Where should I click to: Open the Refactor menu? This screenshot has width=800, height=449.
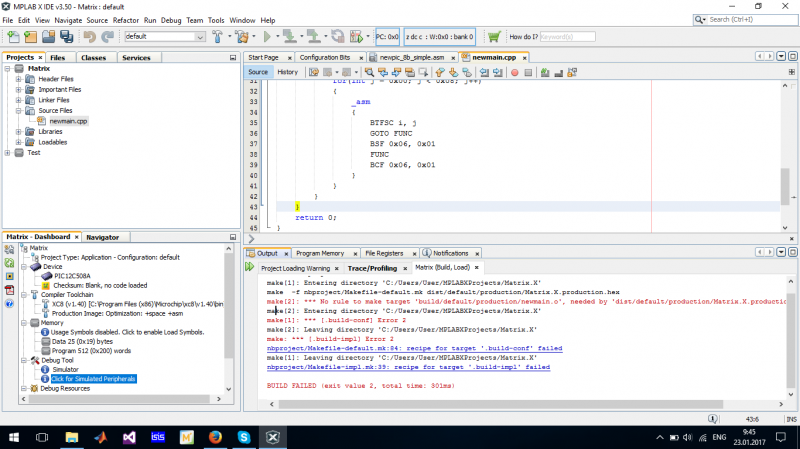(x=126, y=20)
